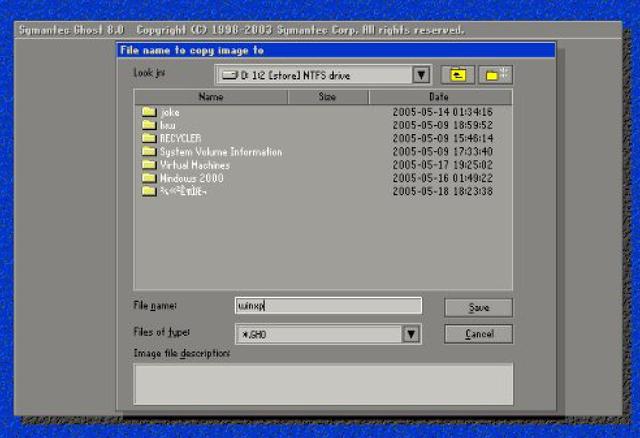
Task: Sort by the Date column header
Action: [x=440, y=97]
